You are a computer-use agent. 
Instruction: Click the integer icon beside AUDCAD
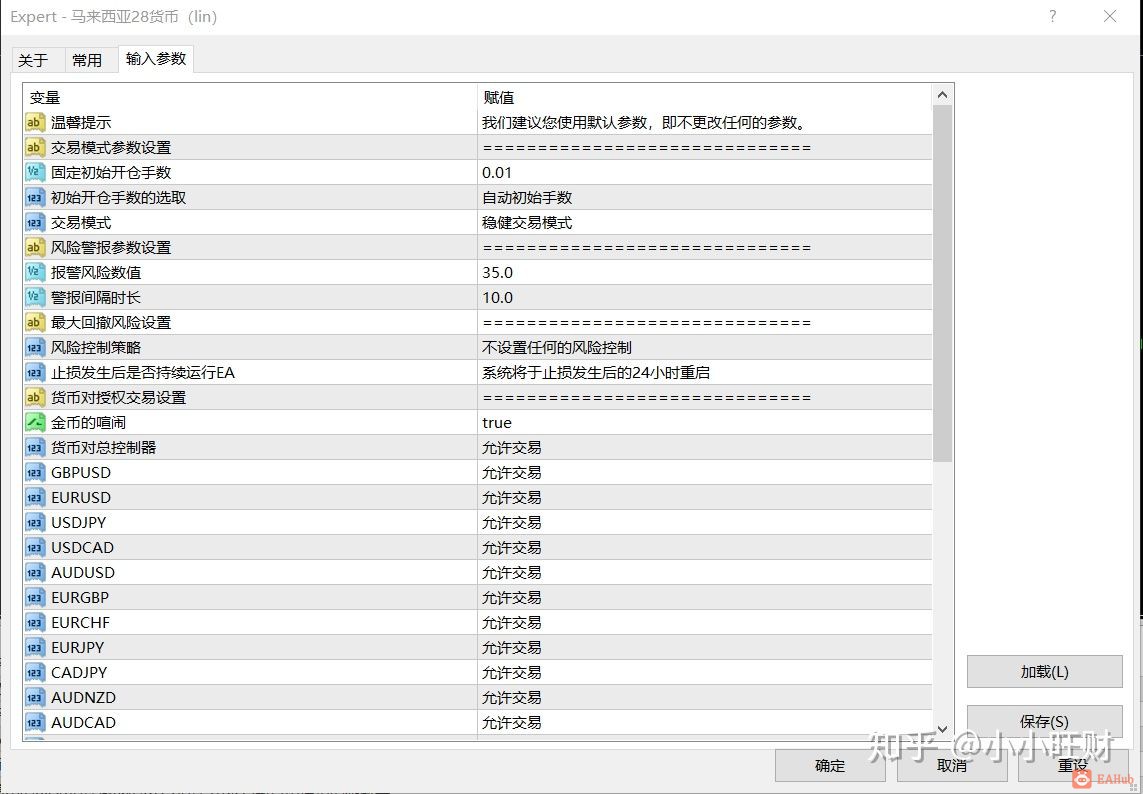point(35,723)
